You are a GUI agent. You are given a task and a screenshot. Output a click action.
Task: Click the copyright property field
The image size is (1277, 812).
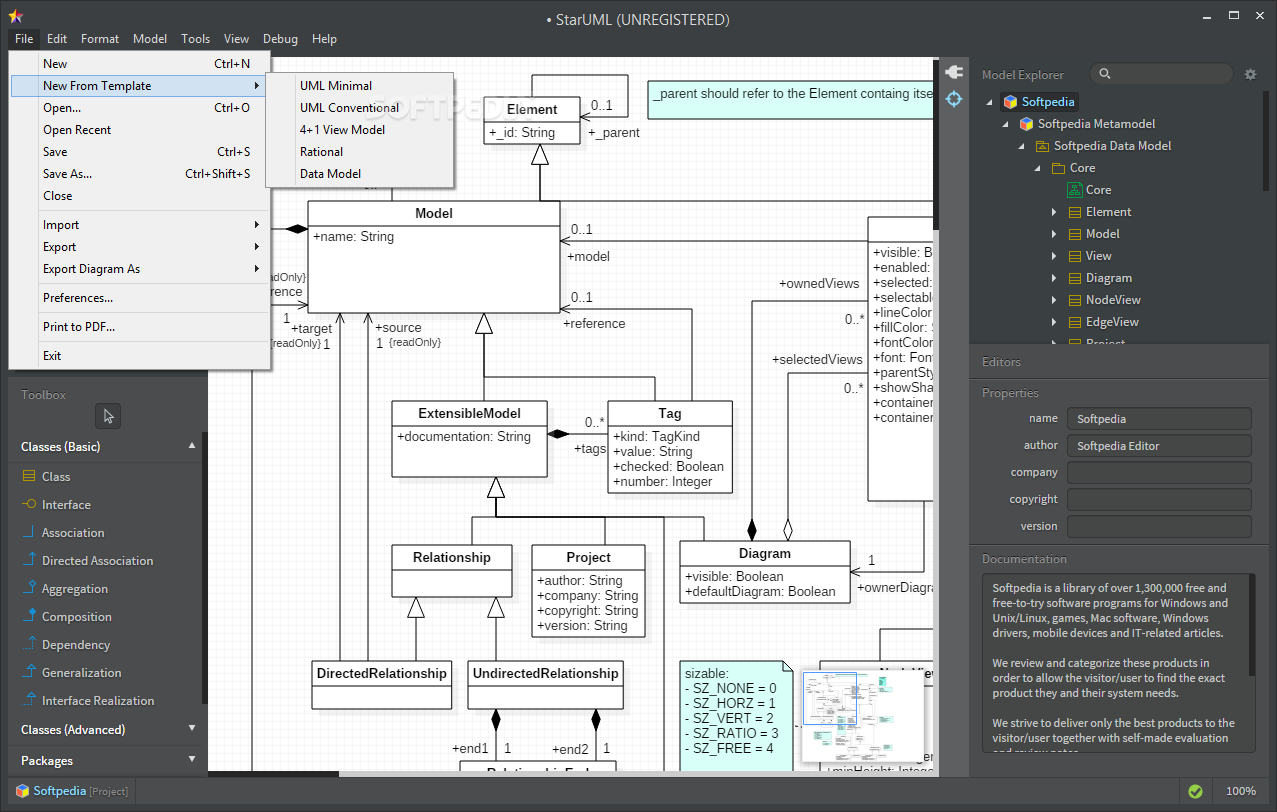[x=1159, y=500]
